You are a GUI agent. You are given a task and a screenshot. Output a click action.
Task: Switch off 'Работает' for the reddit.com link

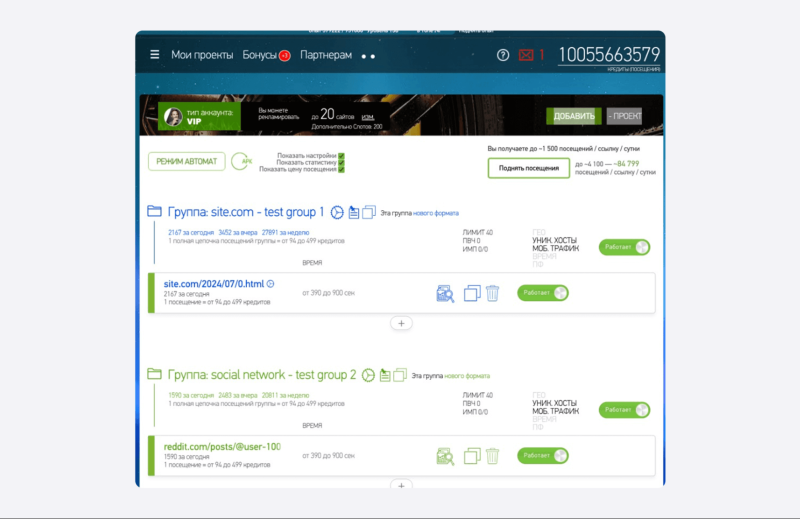543,456
